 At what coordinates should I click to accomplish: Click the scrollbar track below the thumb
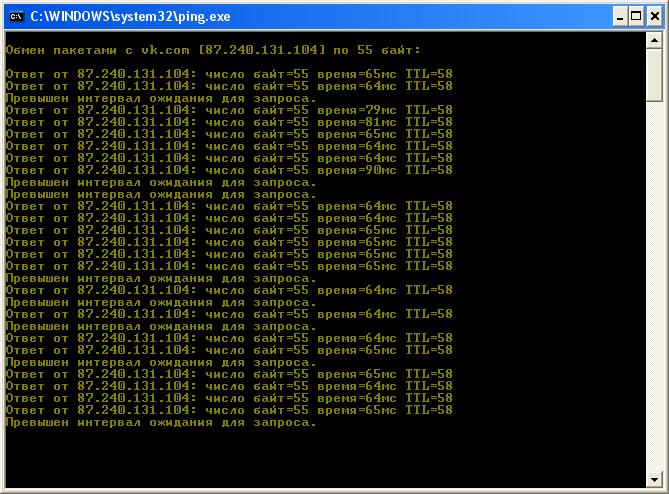654,286
